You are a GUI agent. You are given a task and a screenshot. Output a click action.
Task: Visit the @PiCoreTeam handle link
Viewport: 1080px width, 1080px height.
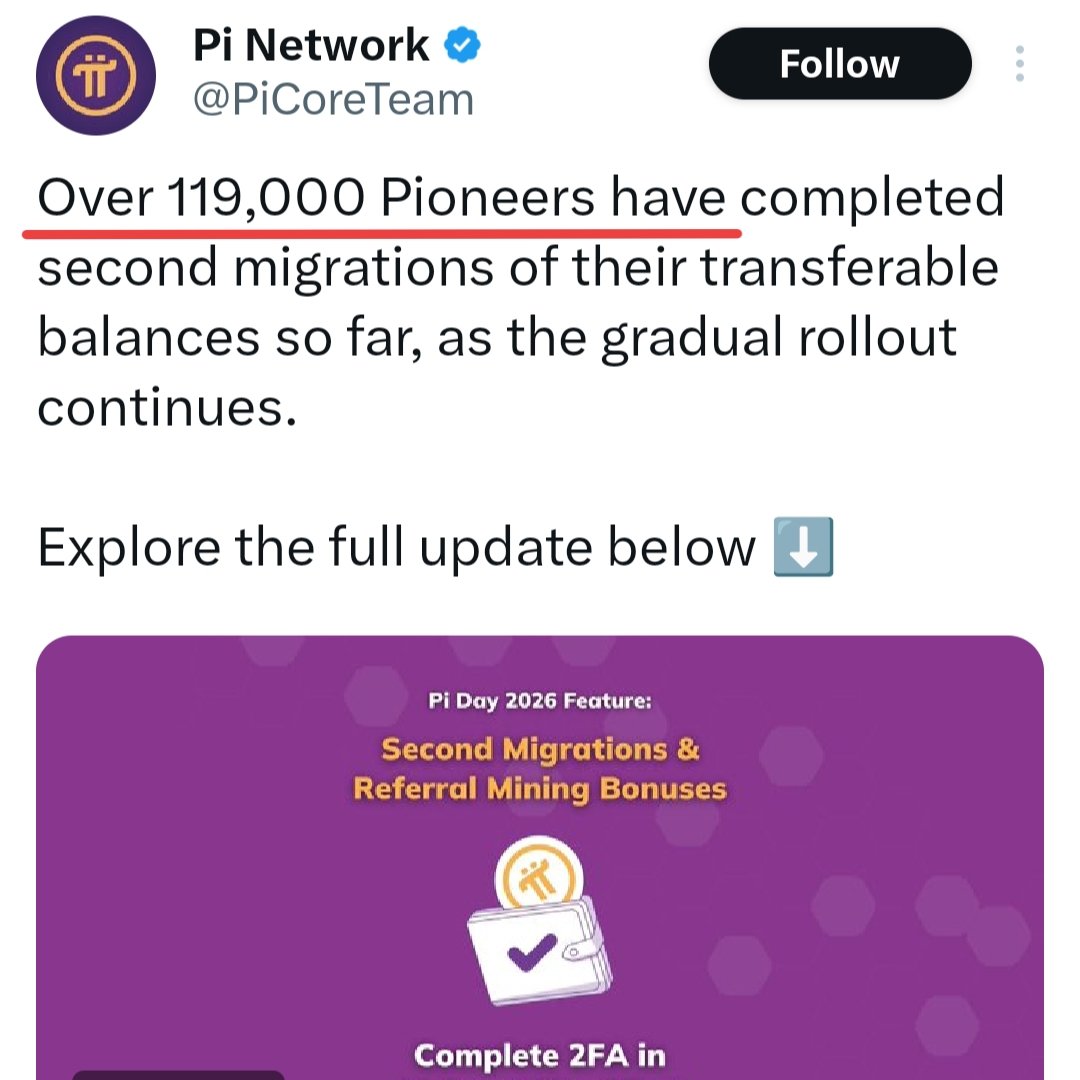point(331,100)
